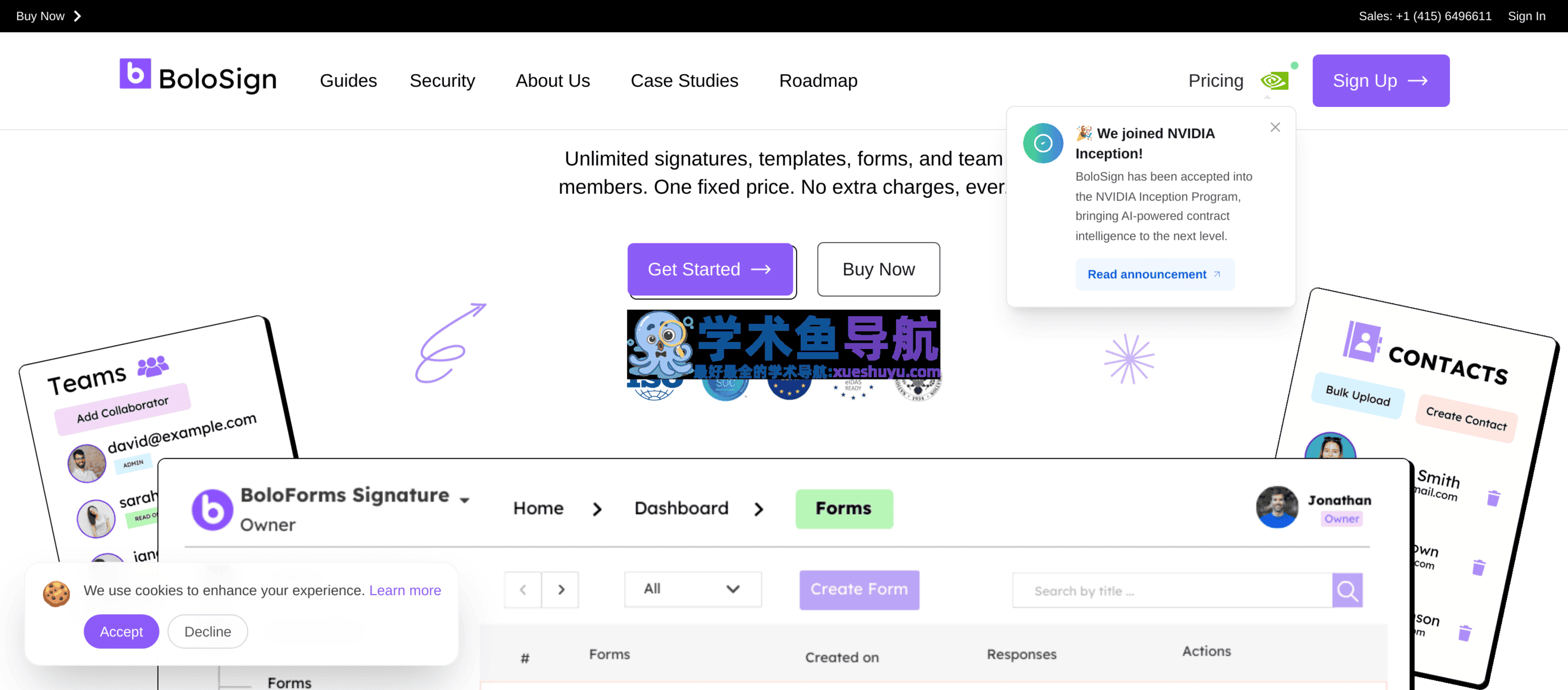Accept cookies

121,631
